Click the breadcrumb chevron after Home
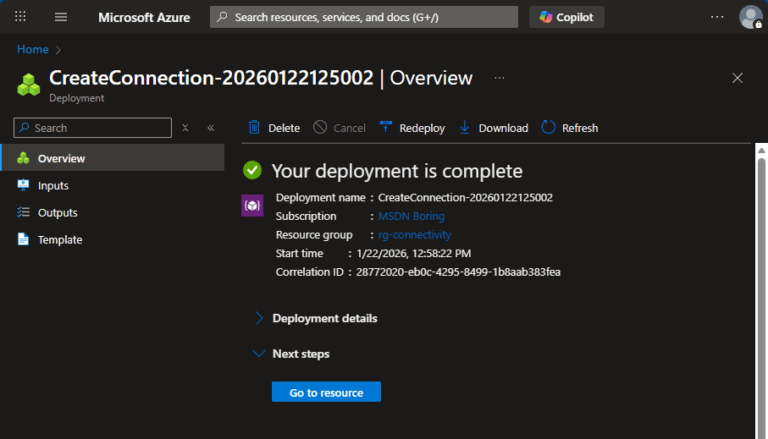 58,49
